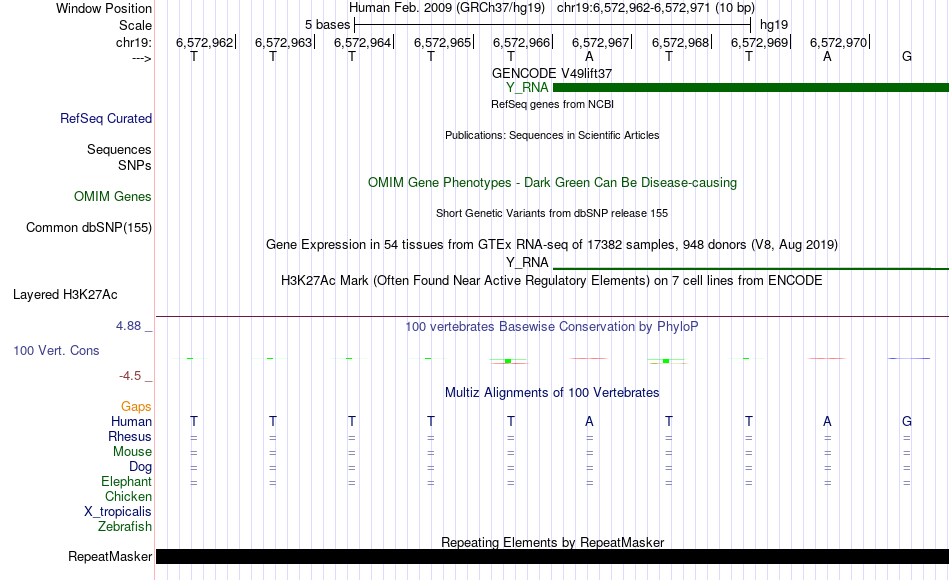Click the RepeatMasker track label
This screenshot has width=950, height=580.
click(x=110, y=556)
